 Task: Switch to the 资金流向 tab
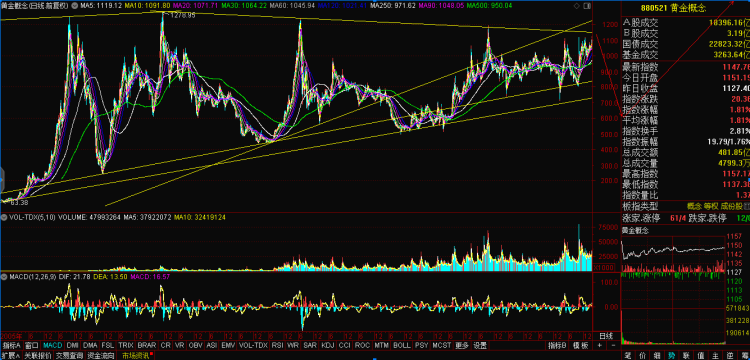99,356
